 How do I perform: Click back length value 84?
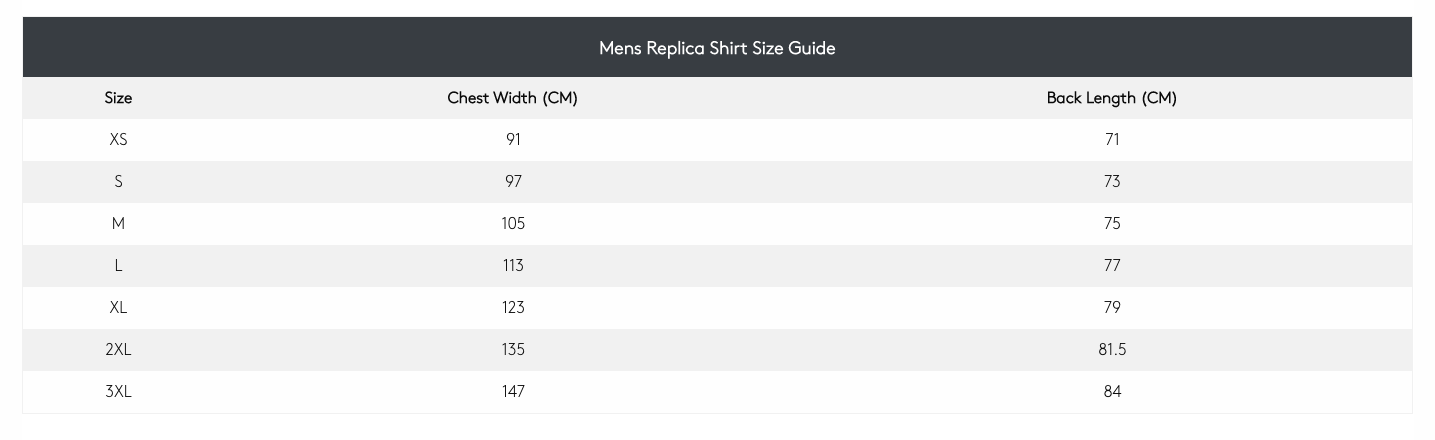pos(1112,392)
